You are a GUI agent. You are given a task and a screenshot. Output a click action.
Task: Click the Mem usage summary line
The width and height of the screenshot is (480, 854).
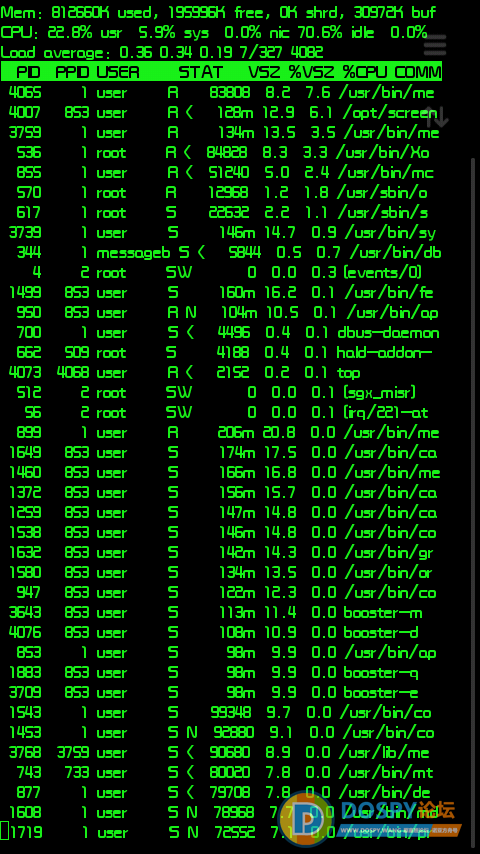(x=218, y=13)
